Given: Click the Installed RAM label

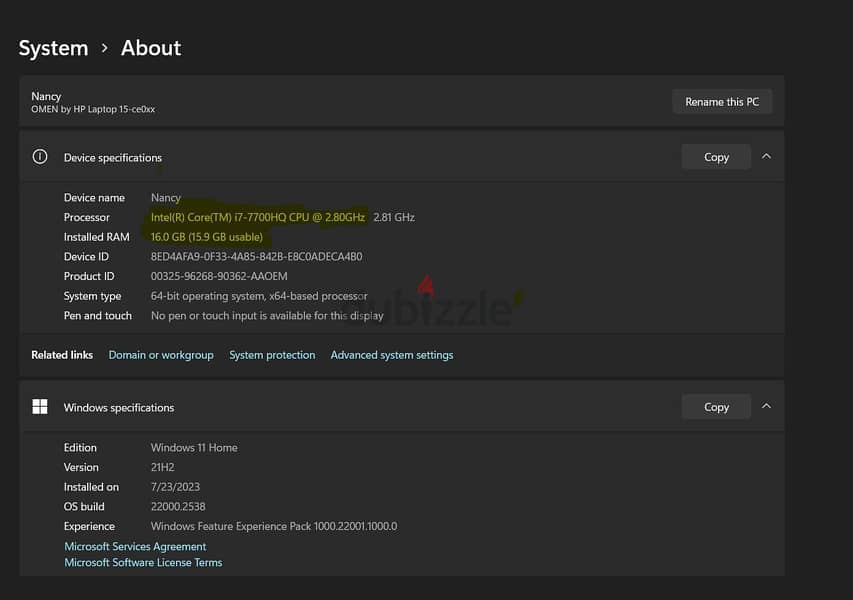Looking at the screenshot, I should (x=96, y=237).
